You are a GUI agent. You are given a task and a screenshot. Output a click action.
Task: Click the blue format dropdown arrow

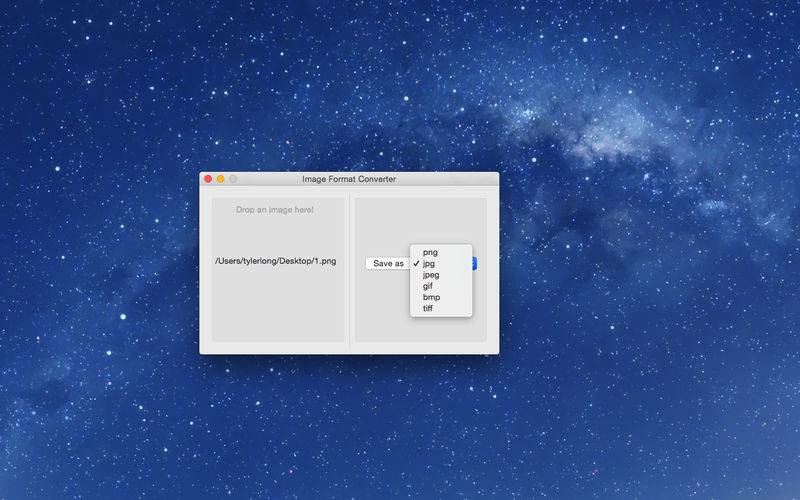(474, 263)
